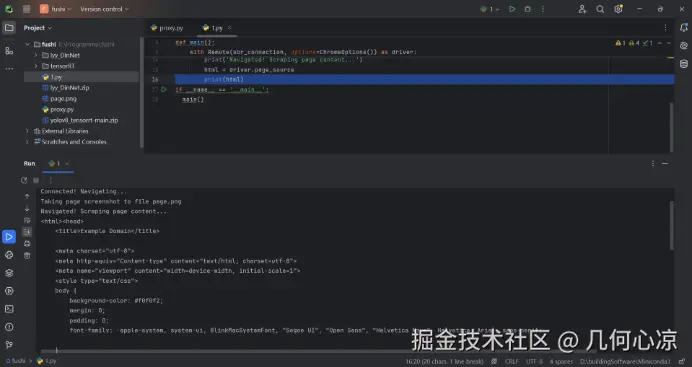Go to next highlighted error arrow
Screen dimensions: 692x367
669,43
